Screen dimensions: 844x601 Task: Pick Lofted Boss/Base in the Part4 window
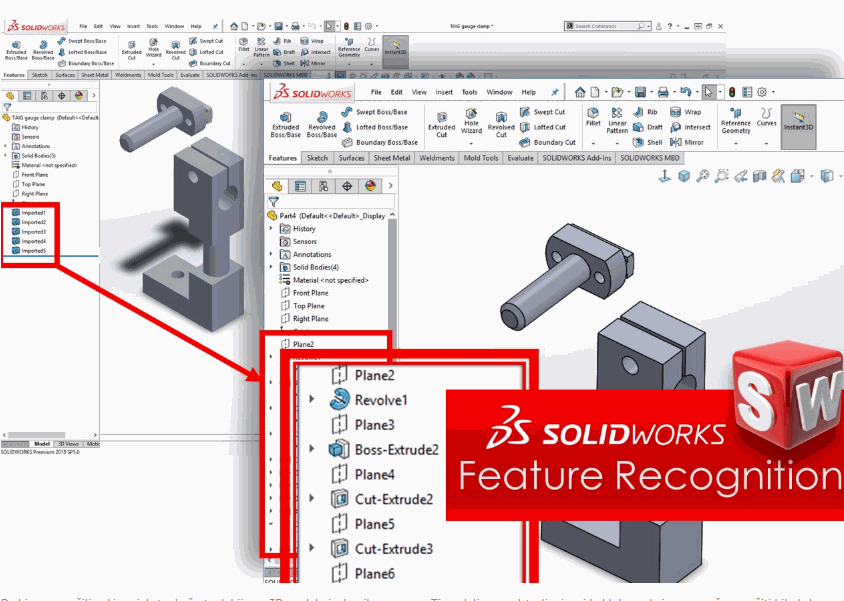pyautogui.click(x=375, y=127)
